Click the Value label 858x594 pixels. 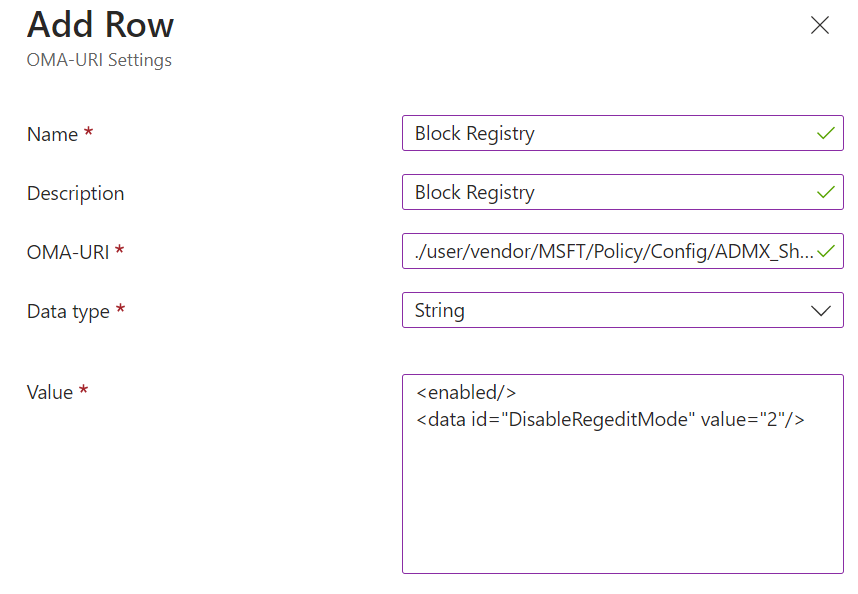coord(50,392)
